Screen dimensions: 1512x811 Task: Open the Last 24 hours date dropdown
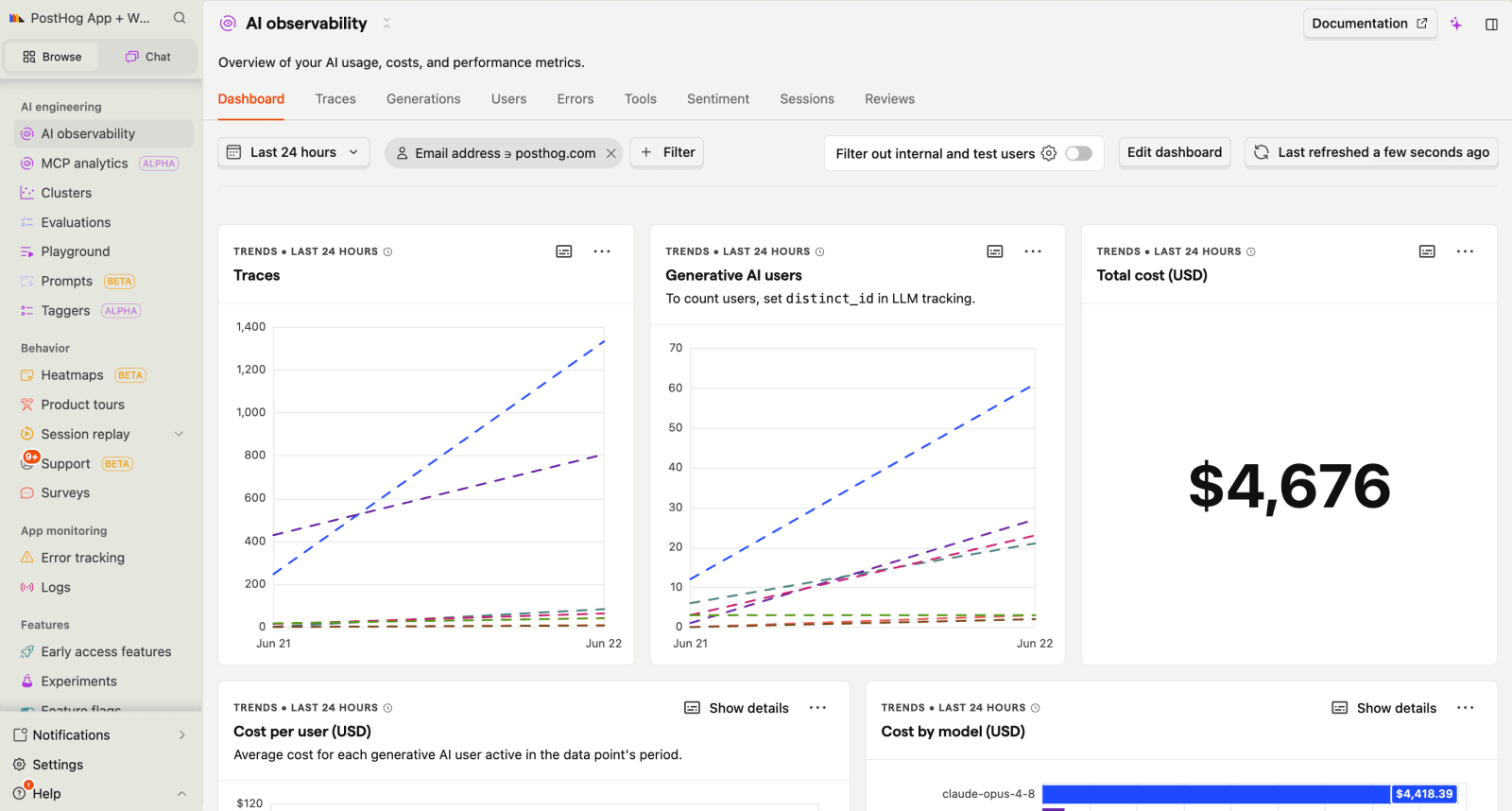coord(293,152)
